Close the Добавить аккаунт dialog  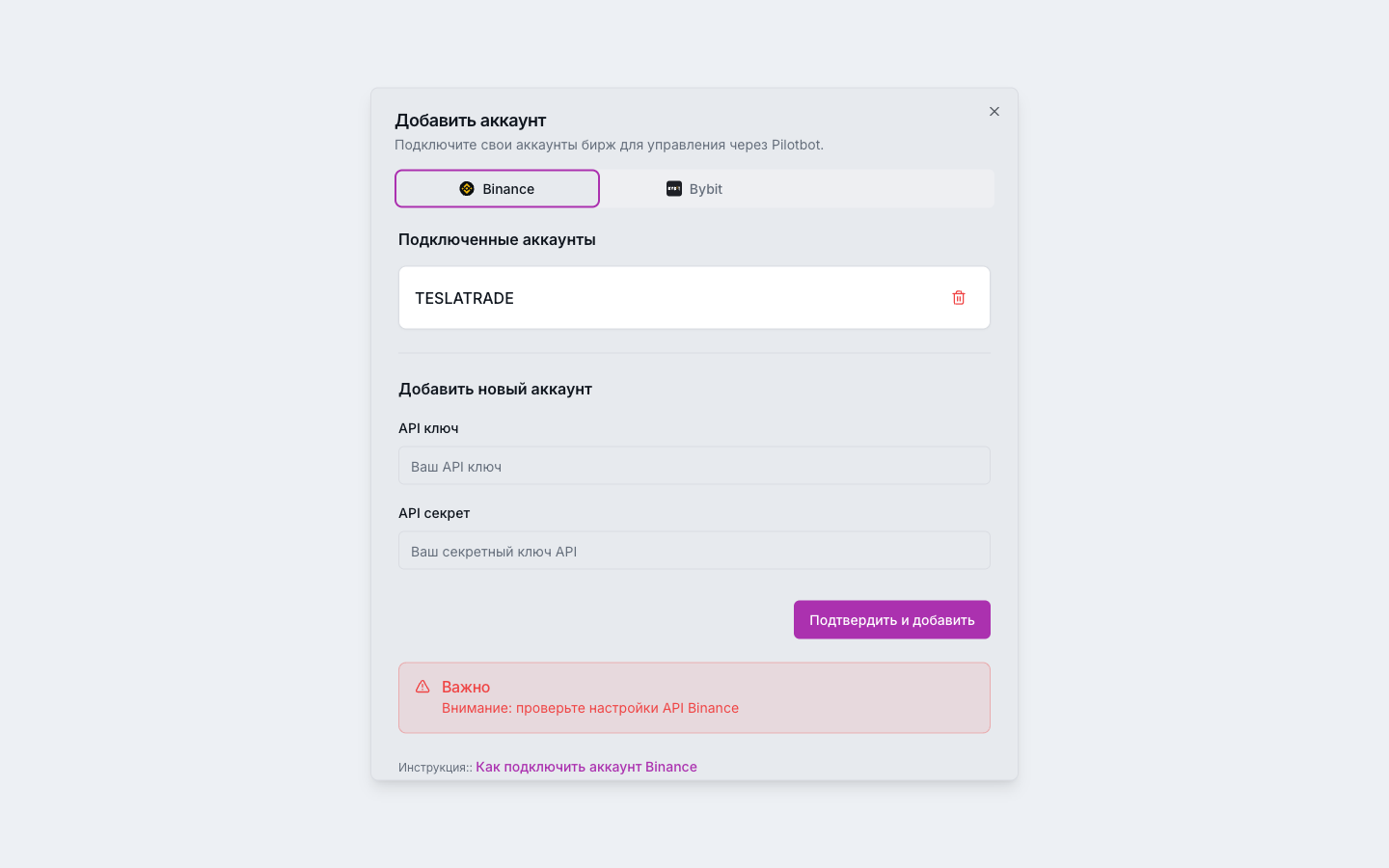click(994, 112)
